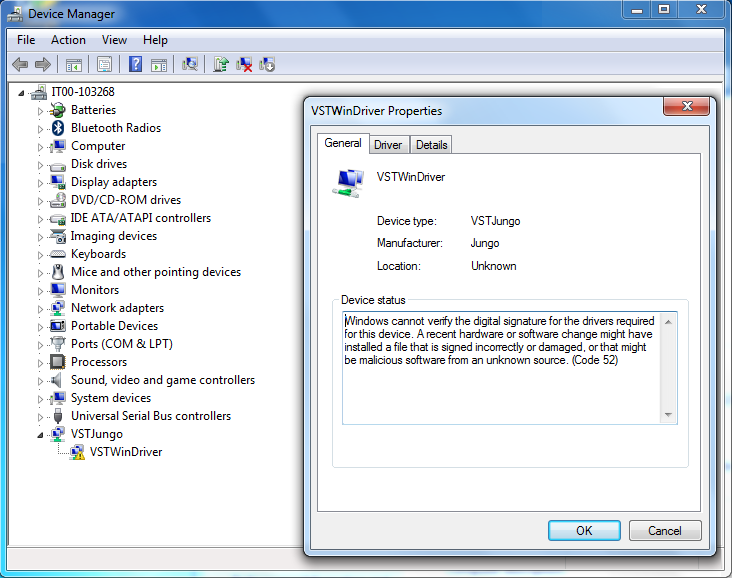Click the Uninstall device toolbar icon
This screenshot has height=578, width=732.
point(244,64)
